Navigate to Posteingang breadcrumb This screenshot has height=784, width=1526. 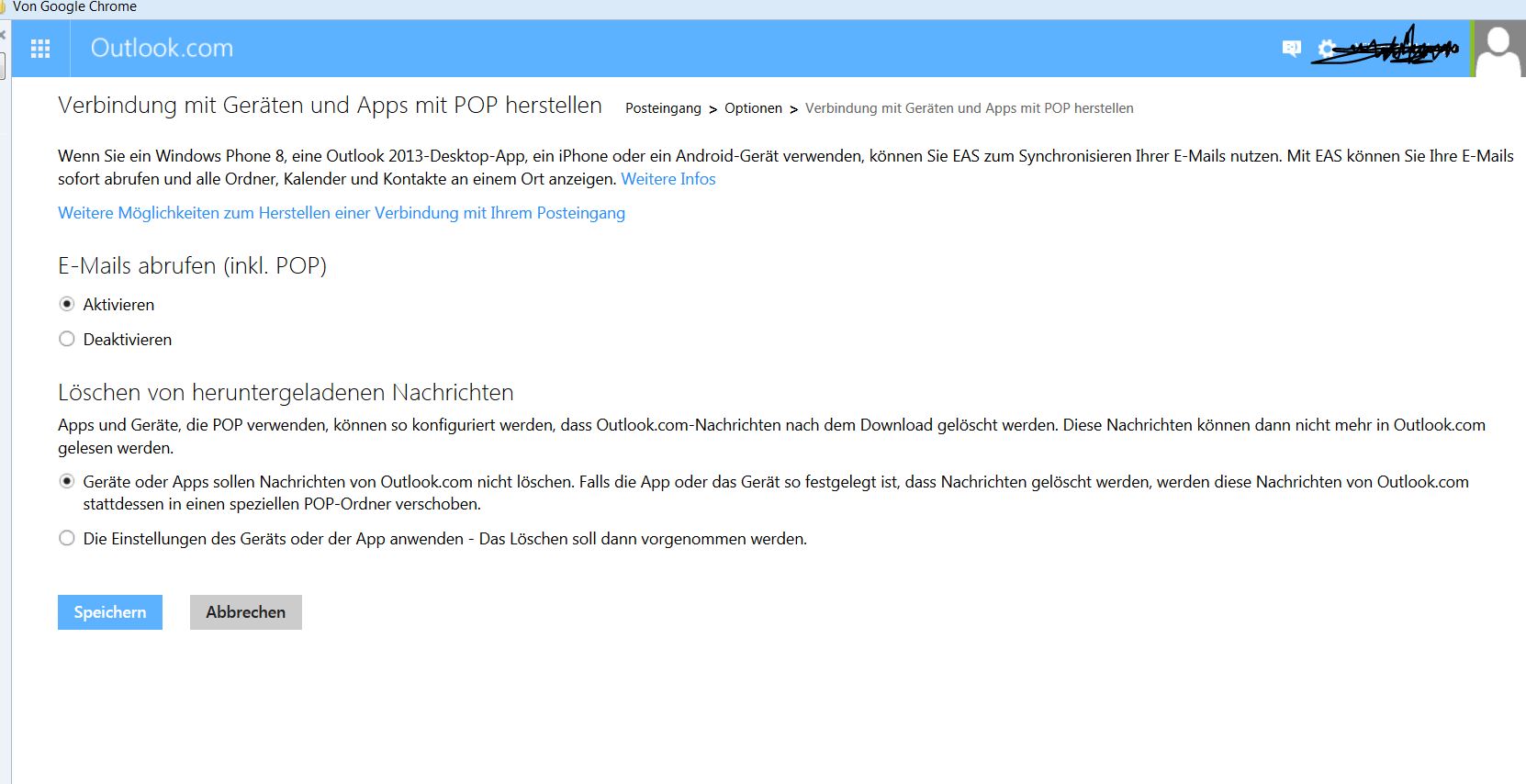663,108
